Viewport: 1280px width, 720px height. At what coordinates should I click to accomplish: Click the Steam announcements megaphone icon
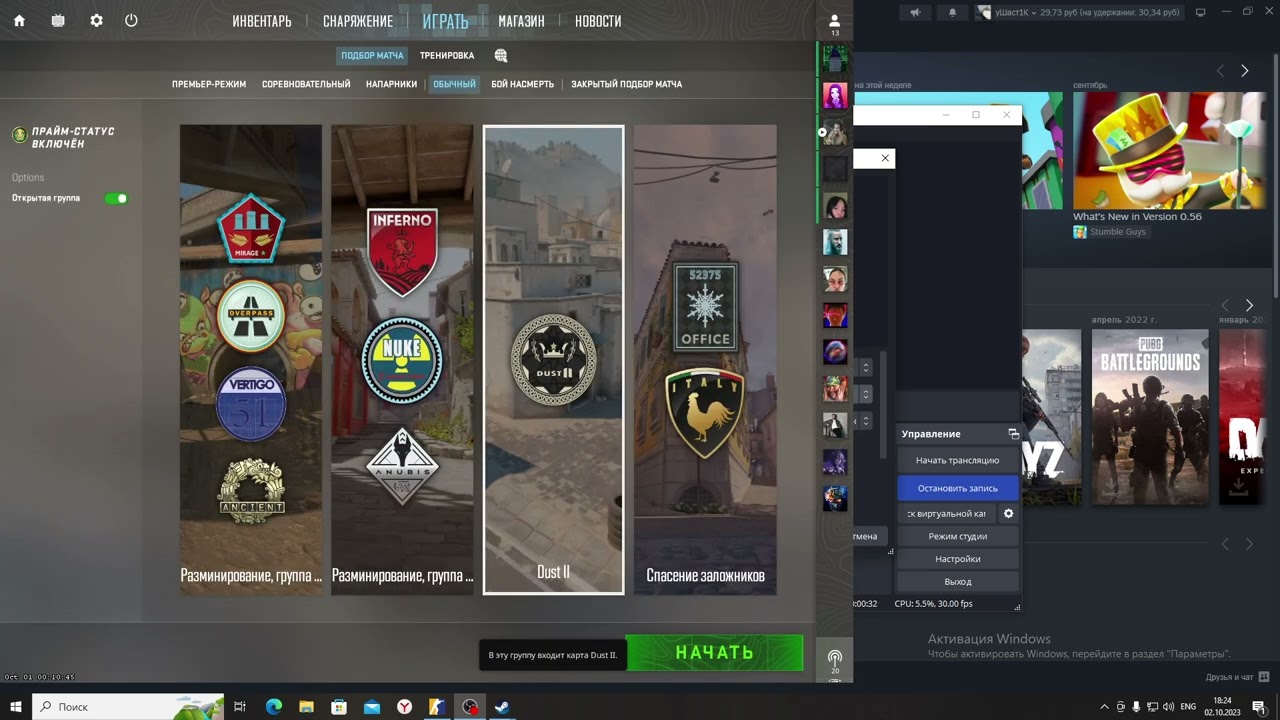point(915,12)
